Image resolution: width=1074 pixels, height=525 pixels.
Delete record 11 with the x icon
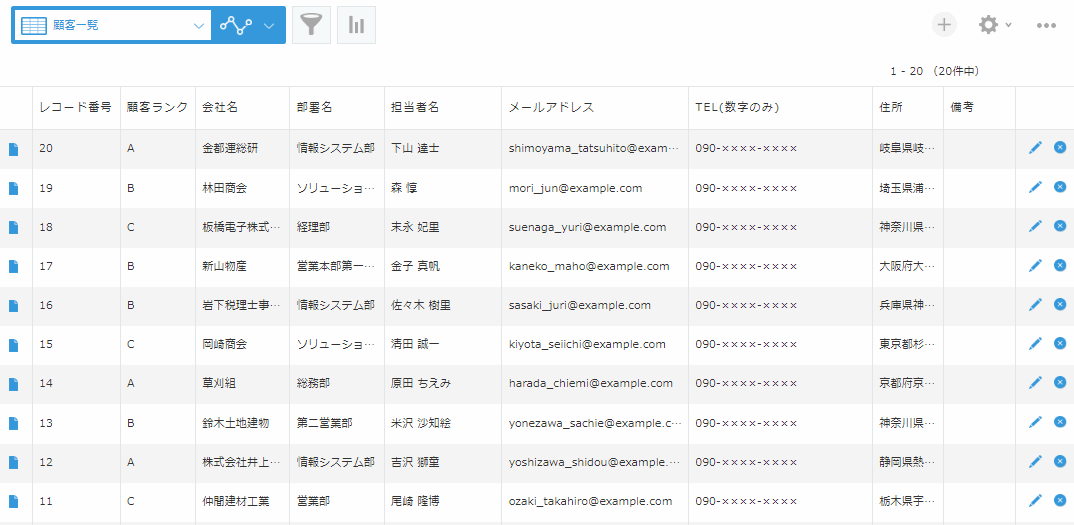(1060, 500)
